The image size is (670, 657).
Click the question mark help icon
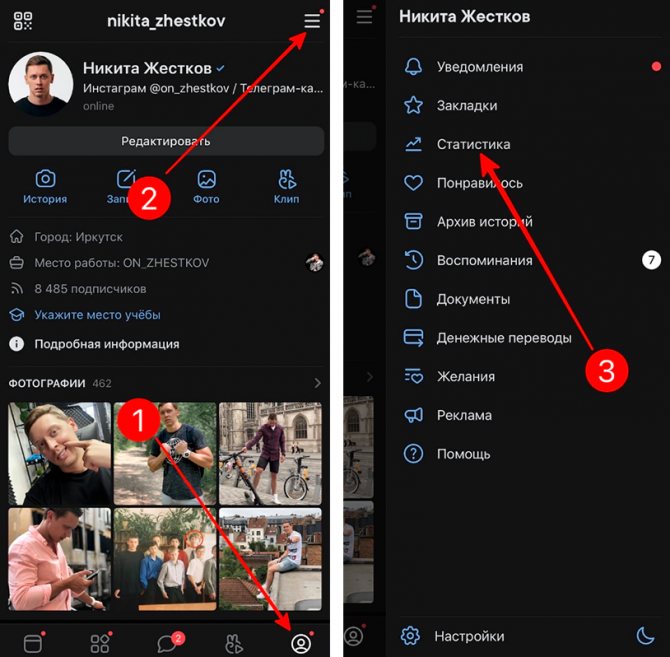413,454
